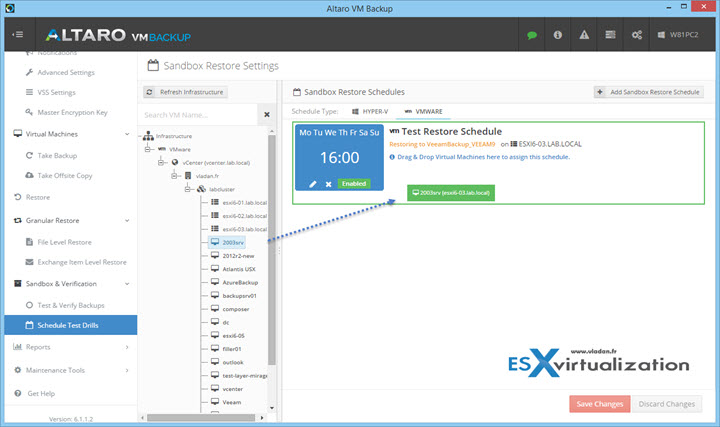The height and width of the screenshot is (427, 720).
Task: Select Schedule Test Drills in sidebar
Action: pyautogui.click(x=71, y=325)
